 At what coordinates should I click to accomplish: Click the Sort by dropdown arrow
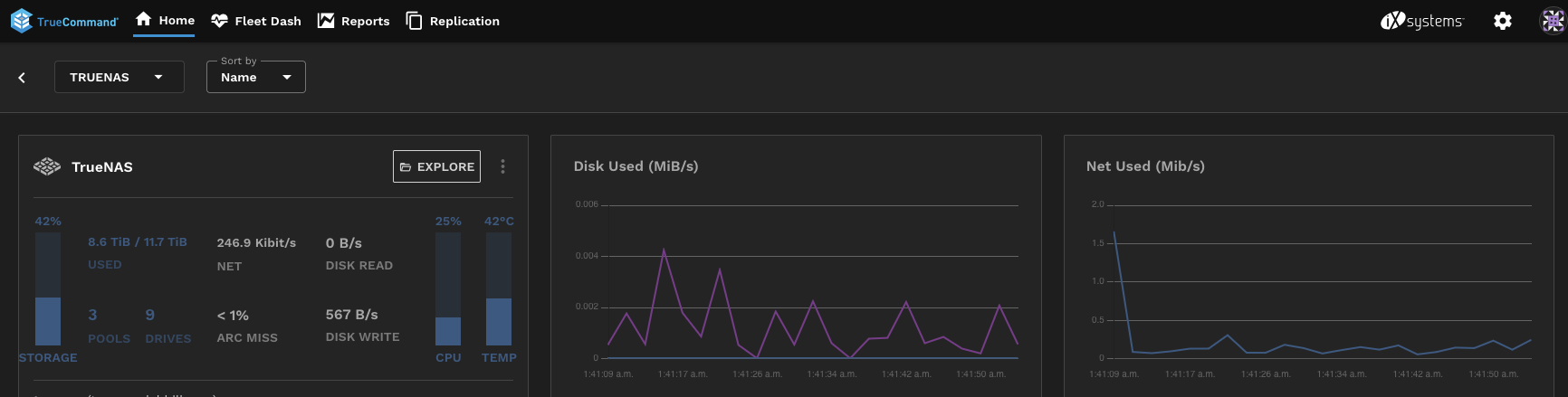(x=287, y=78)
